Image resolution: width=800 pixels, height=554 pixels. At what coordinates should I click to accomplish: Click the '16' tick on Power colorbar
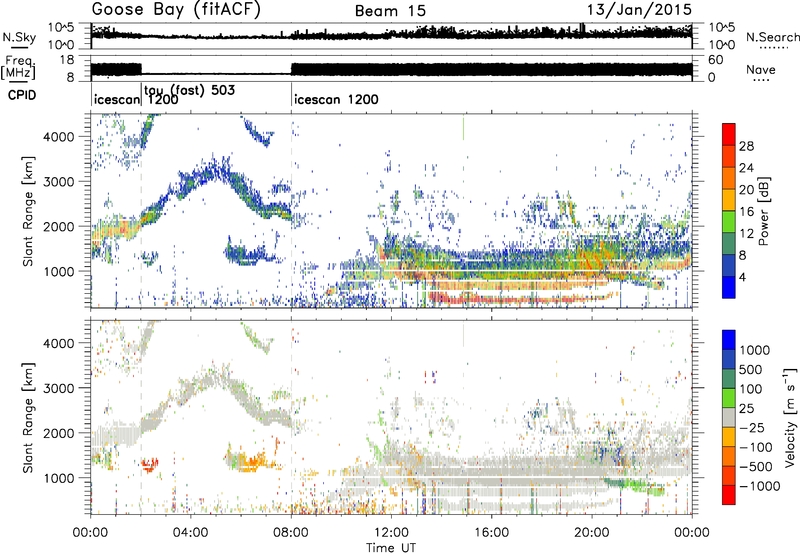click(746, 212)
